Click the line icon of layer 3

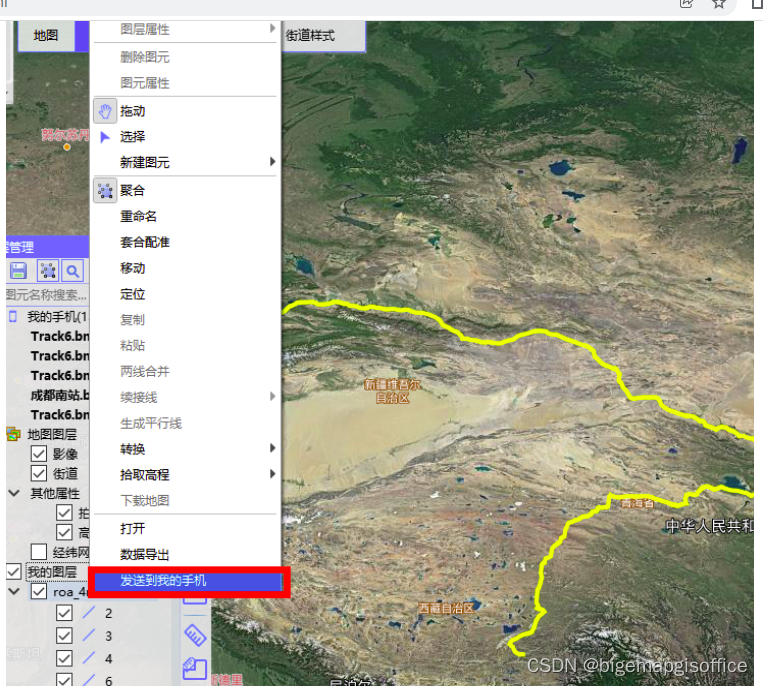(x=89, y=635)
